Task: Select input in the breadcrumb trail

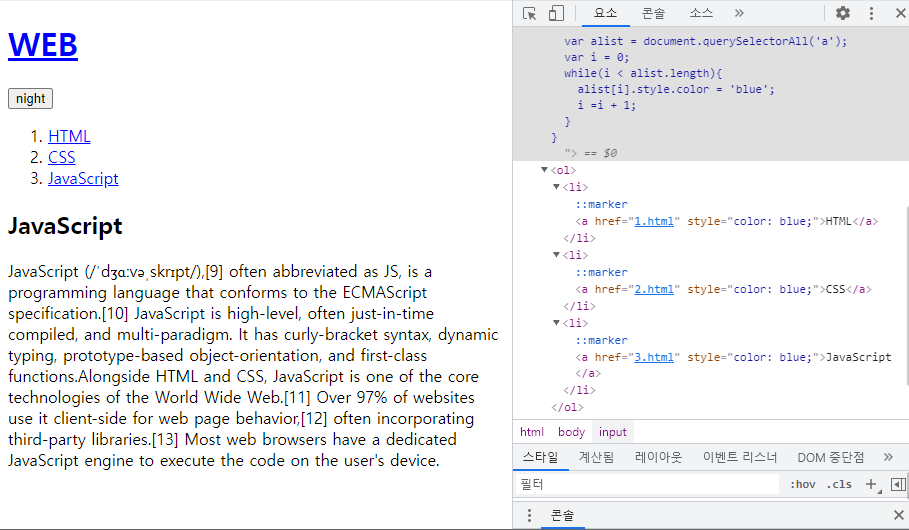Action: click(x=613, y=432)
